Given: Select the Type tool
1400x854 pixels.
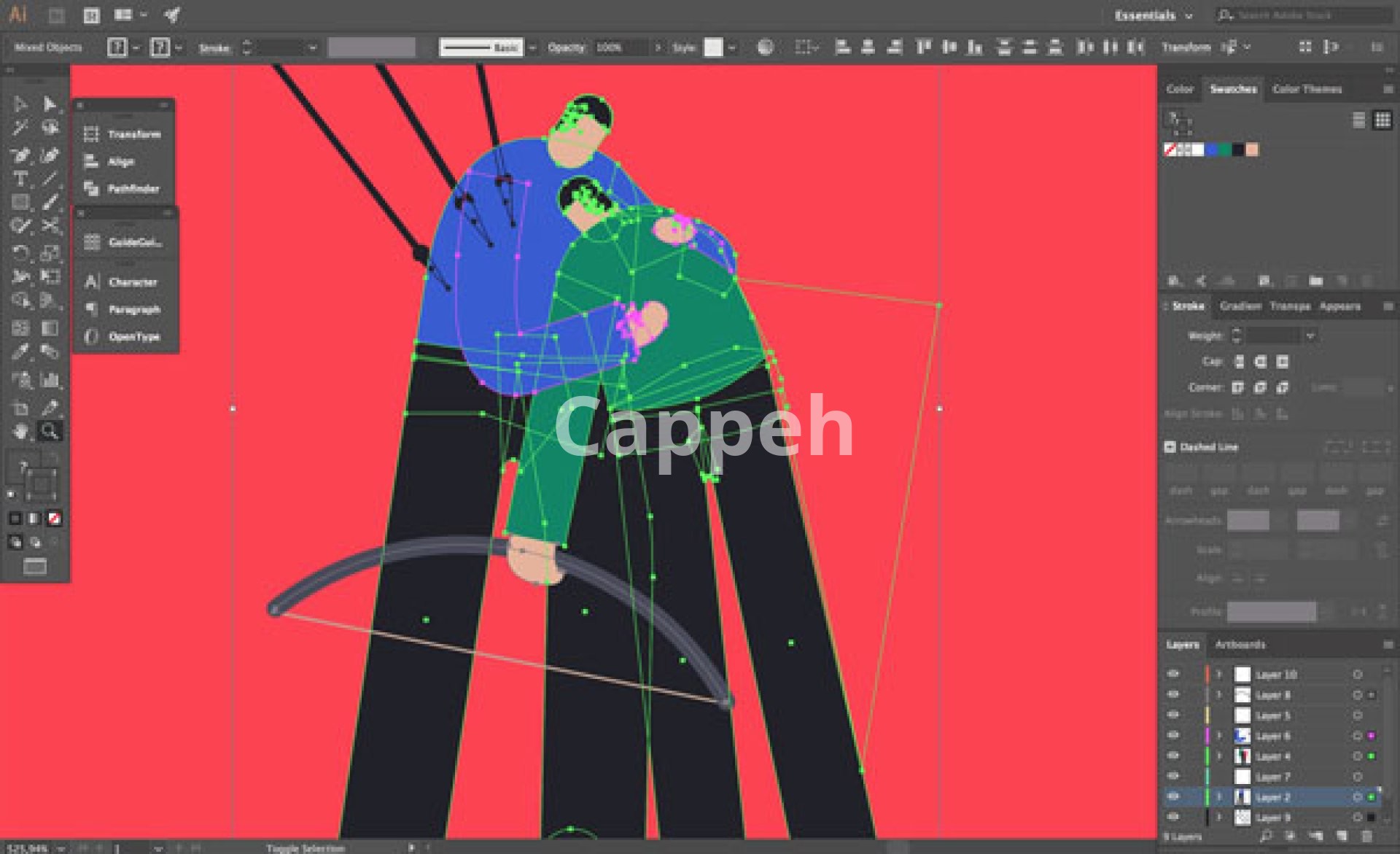Looking at the screenshot, I should click(20, 179).
